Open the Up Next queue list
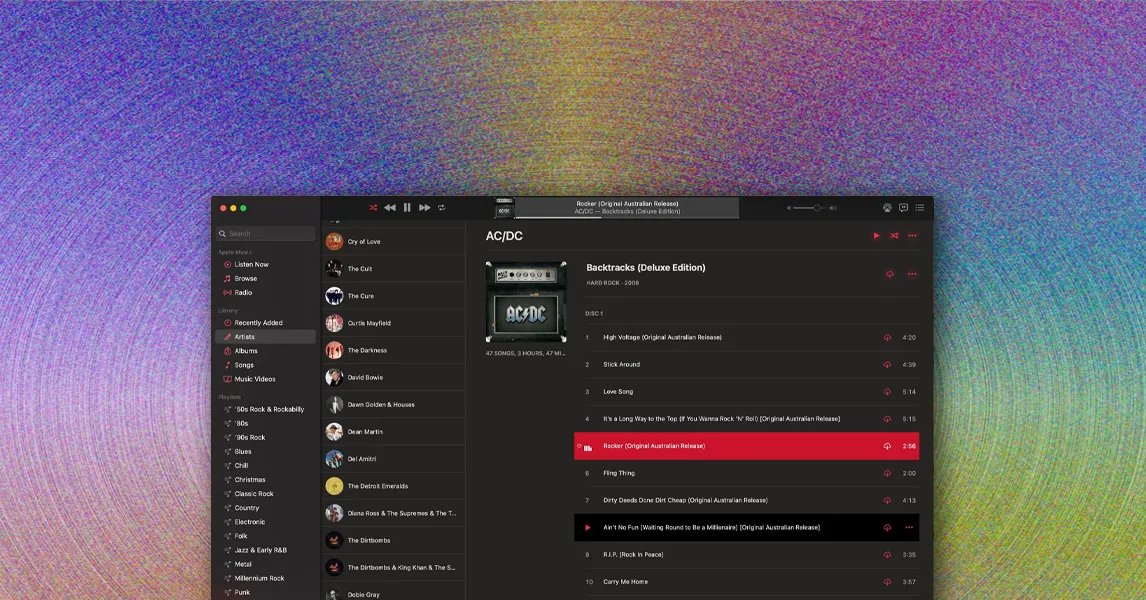The height and width of the screenshot is (600, 1146). (x=920, y=208)
